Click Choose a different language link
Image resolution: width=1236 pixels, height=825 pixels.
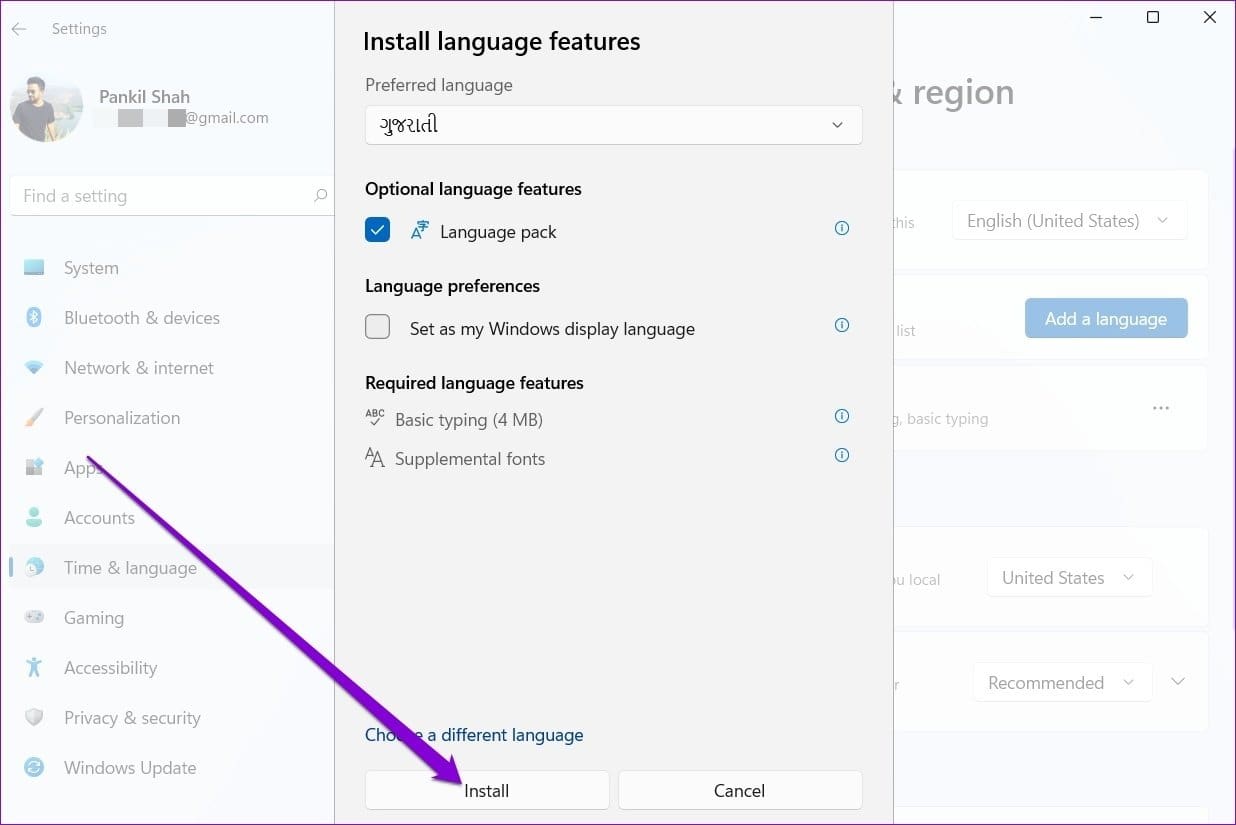pos(474,735)
